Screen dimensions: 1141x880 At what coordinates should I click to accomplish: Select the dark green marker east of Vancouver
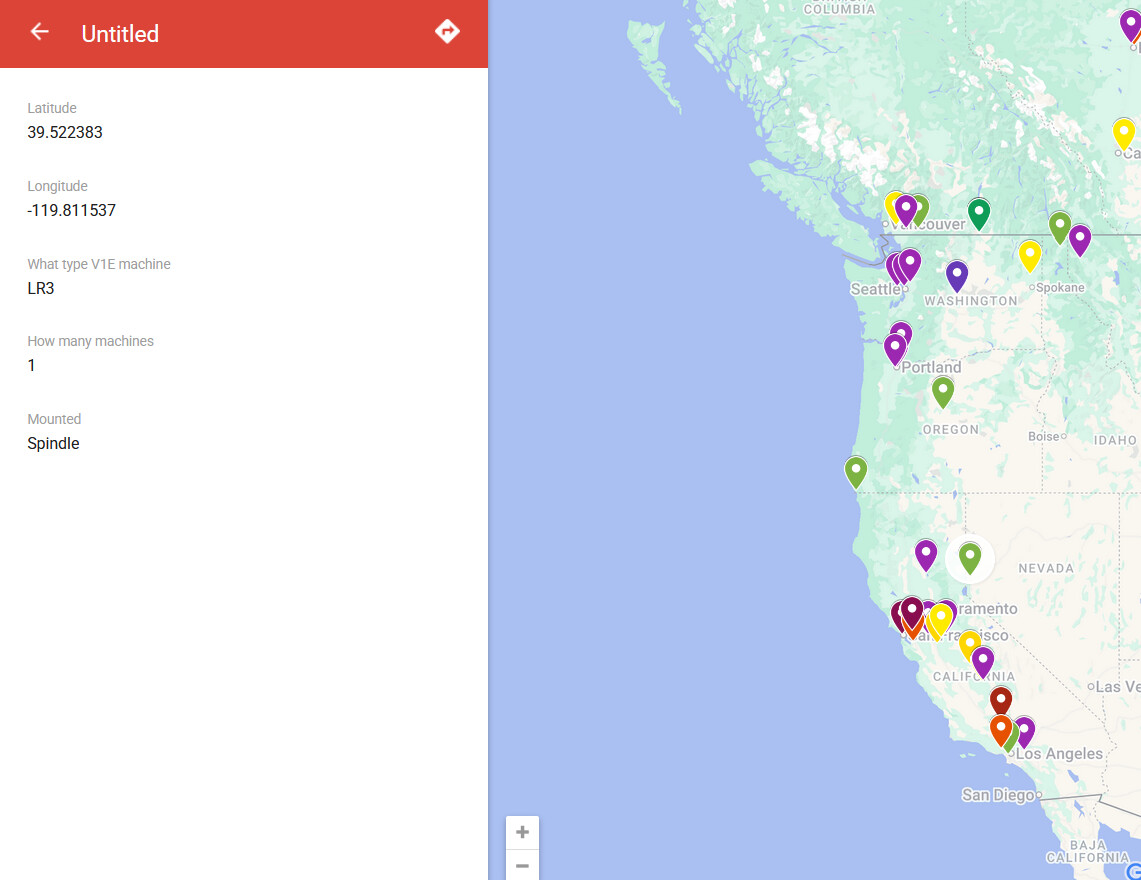[x=979, y=212]
